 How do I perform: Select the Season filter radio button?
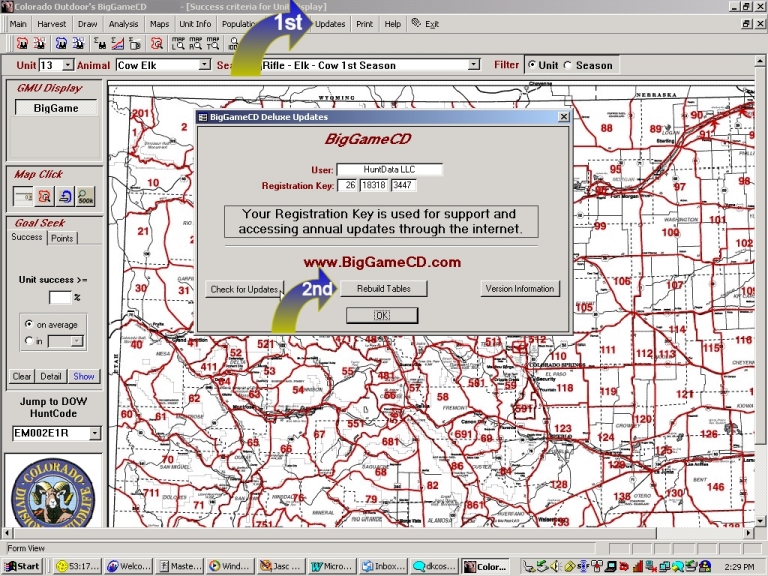pos(568,65)
